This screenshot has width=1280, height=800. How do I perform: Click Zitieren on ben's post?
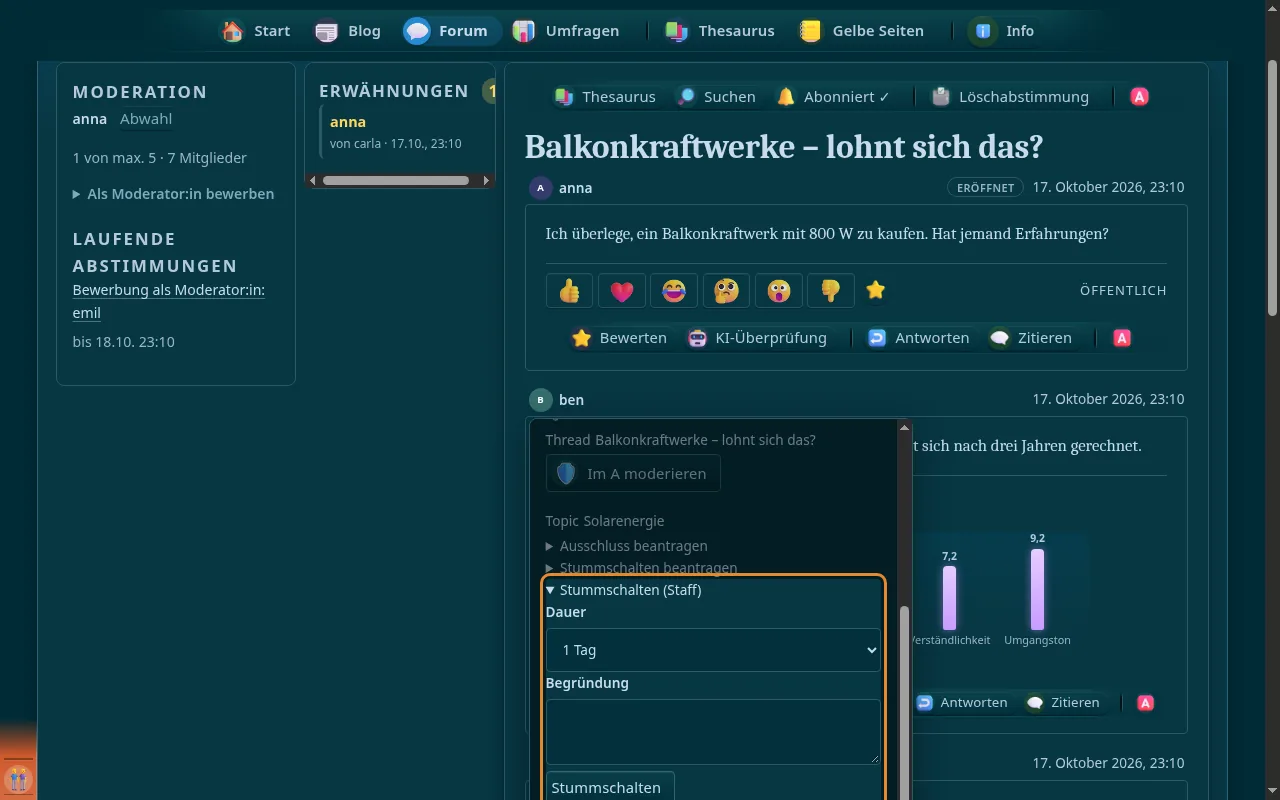click(1061, 703)
